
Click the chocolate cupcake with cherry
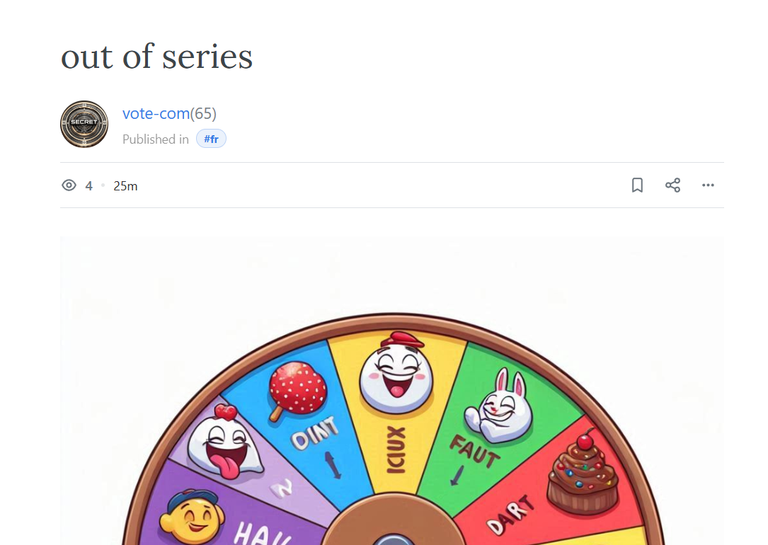pos(582,472)
